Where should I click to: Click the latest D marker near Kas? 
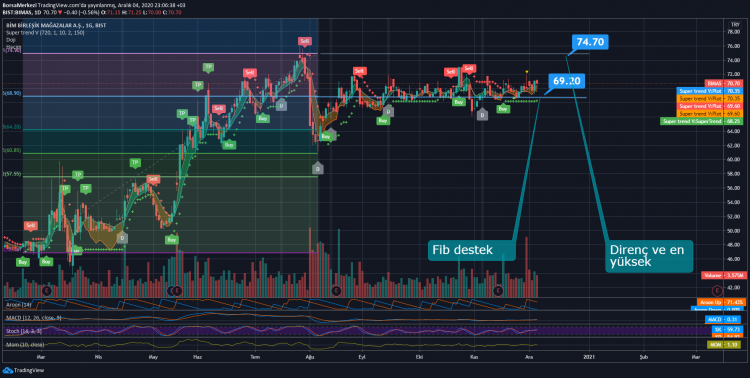(x=482, y=115)
